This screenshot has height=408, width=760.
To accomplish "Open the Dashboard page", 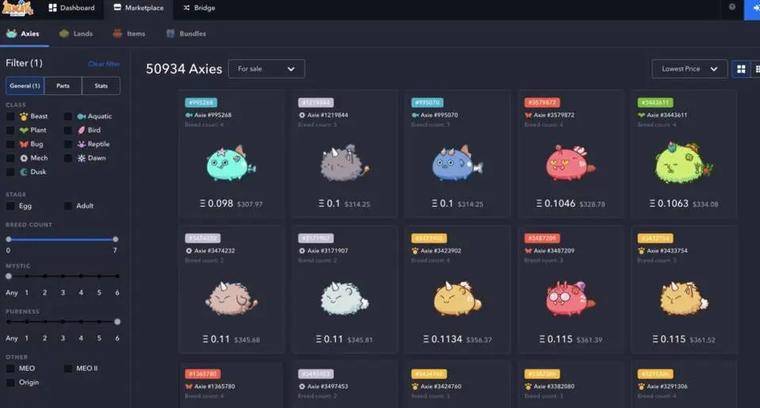I will [x=72, y=8].
